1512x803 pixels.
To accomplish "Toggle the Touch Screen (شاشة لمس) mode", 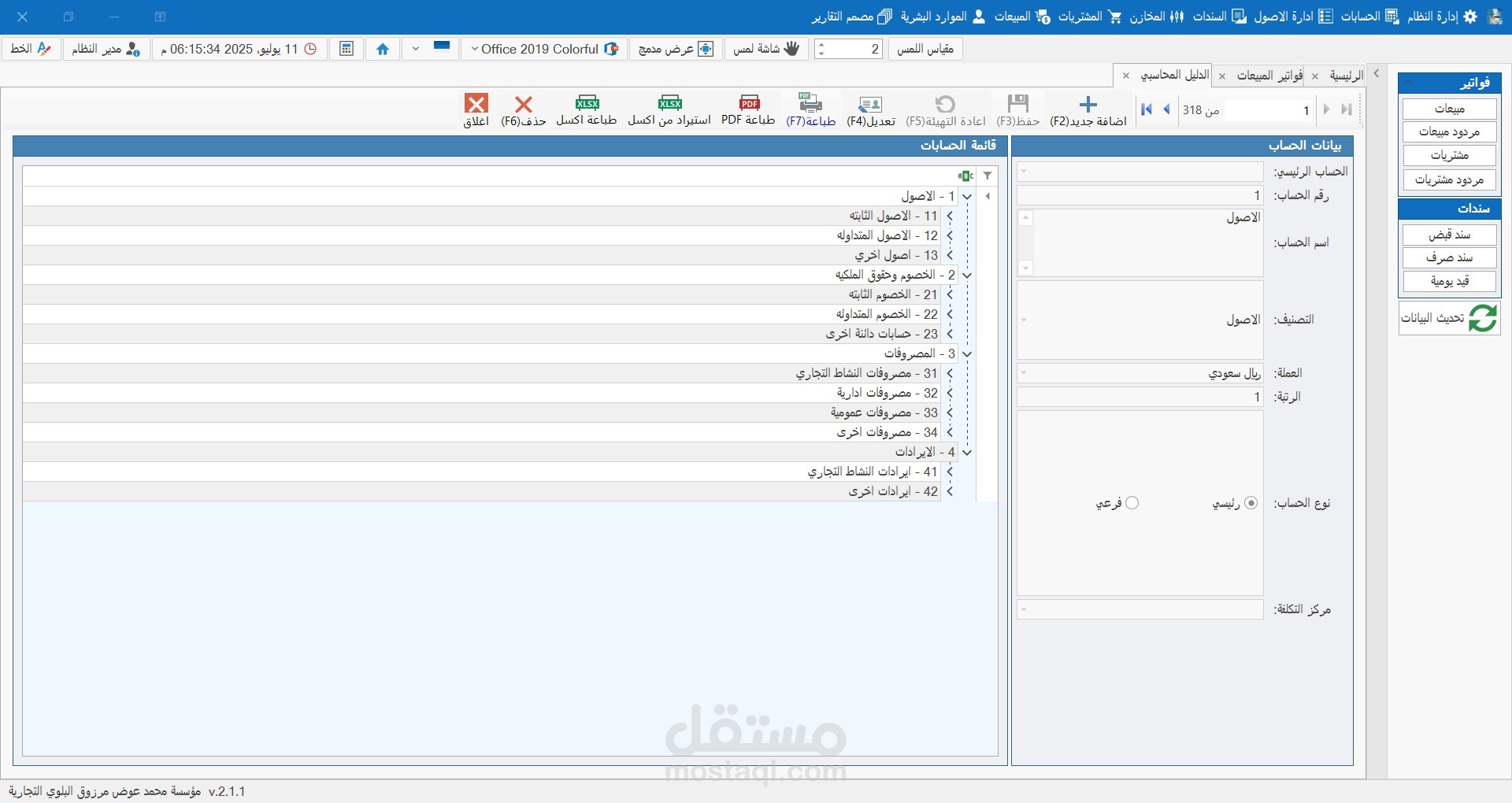I will click(x=765, y=49).
